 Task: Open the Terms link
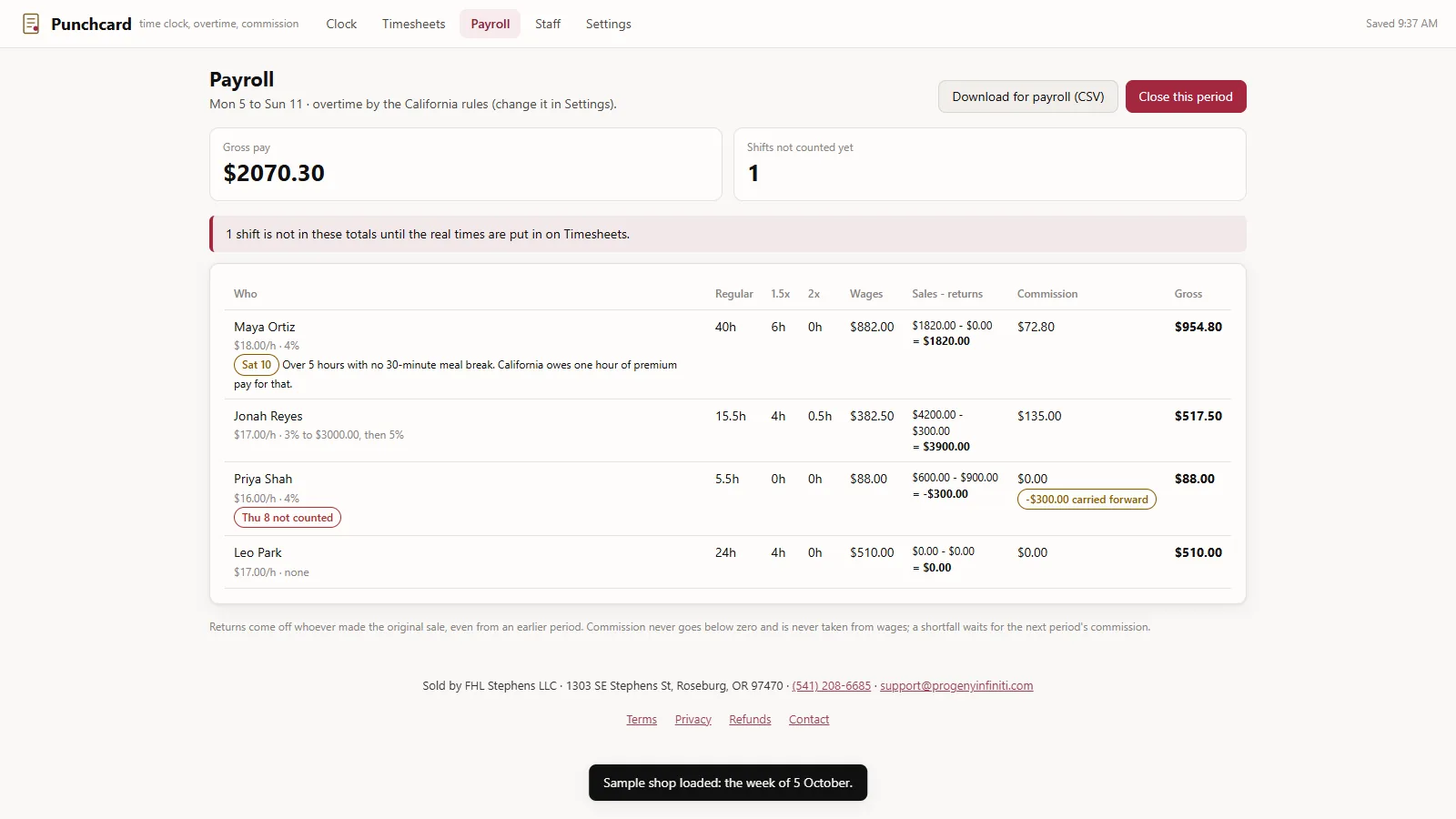[x=642, y=720]
